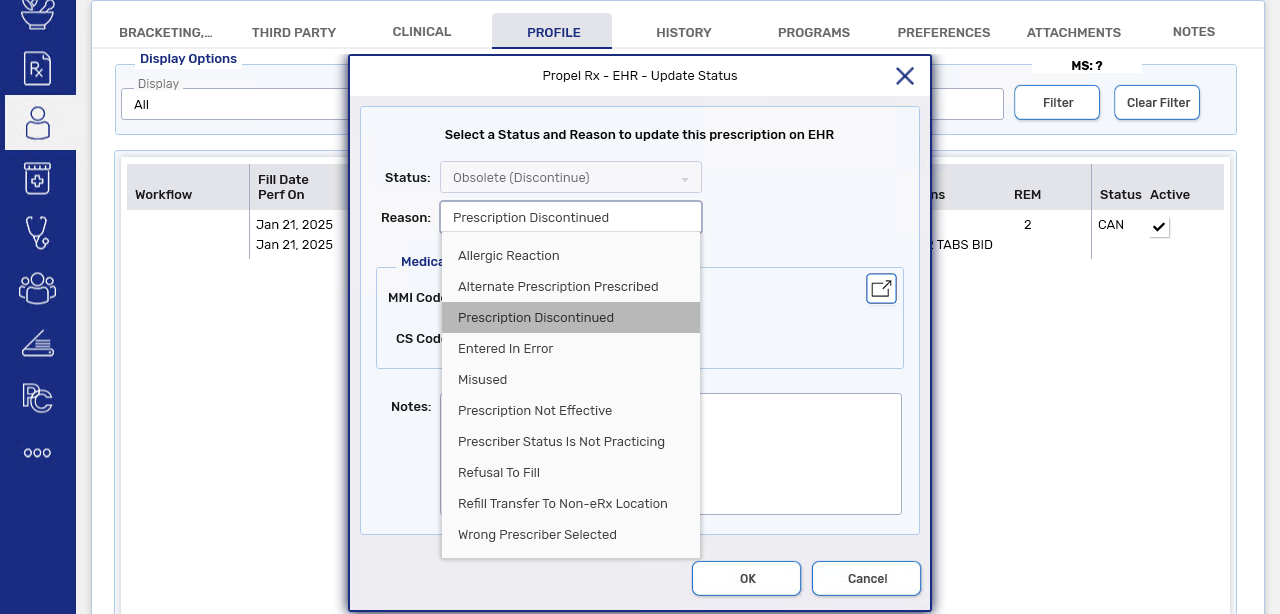Switch to the History tab

(684, 32)
